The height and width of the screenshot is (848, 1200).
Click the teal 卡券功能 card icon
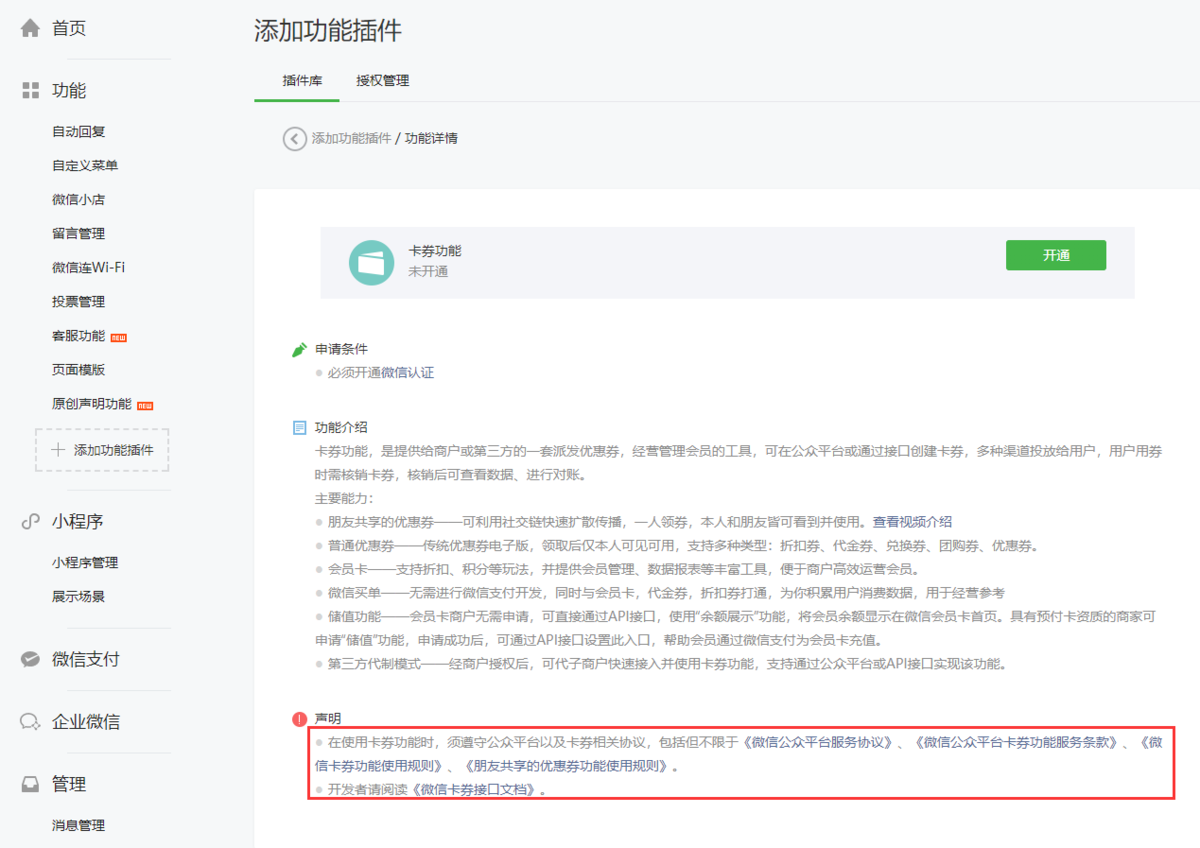[371, 262]
